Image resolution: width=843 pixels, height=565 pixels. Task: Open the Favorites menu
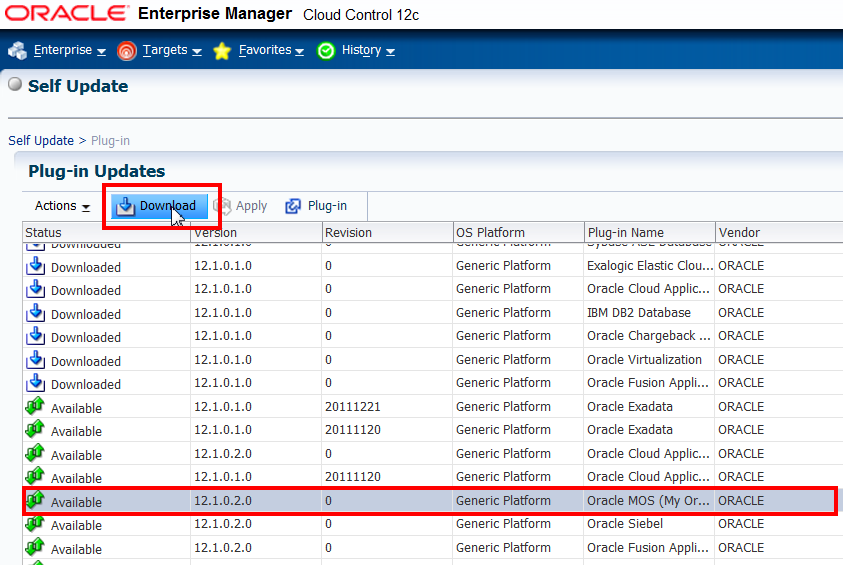coord(271,50)
